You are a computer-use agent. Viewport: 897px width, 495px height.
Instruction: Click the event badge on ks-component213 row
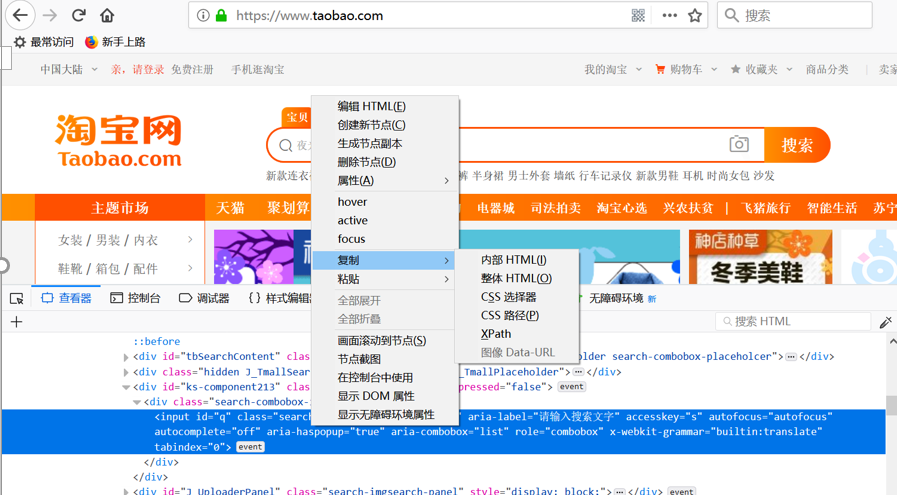click(571, 387)
